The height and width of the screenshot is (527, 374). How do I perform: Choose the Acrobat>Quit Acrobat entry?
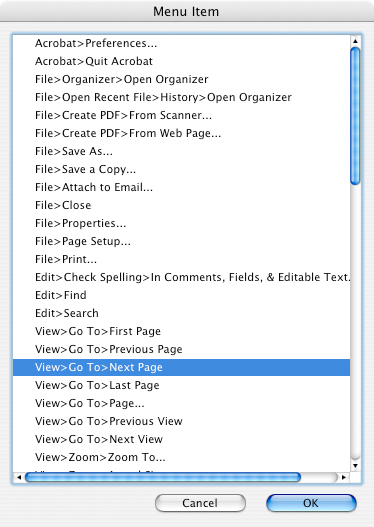pyautogui.click(x=181, y=61)
